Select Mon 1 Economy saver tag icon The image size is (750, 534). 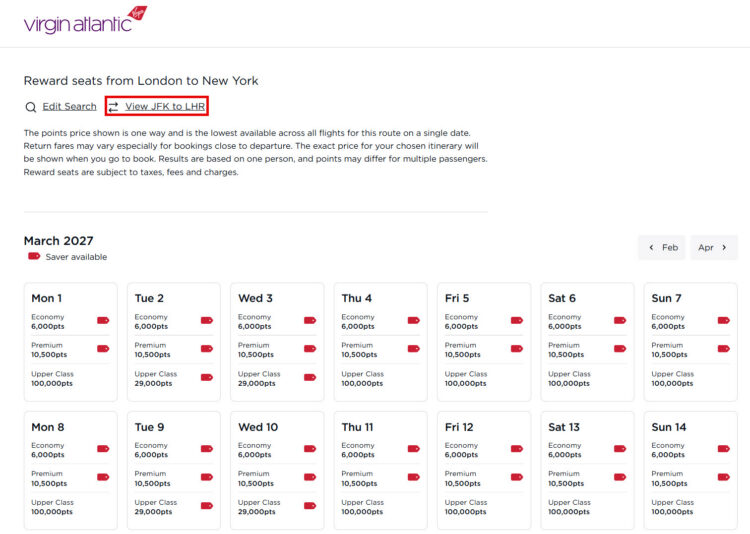(103, 320)
